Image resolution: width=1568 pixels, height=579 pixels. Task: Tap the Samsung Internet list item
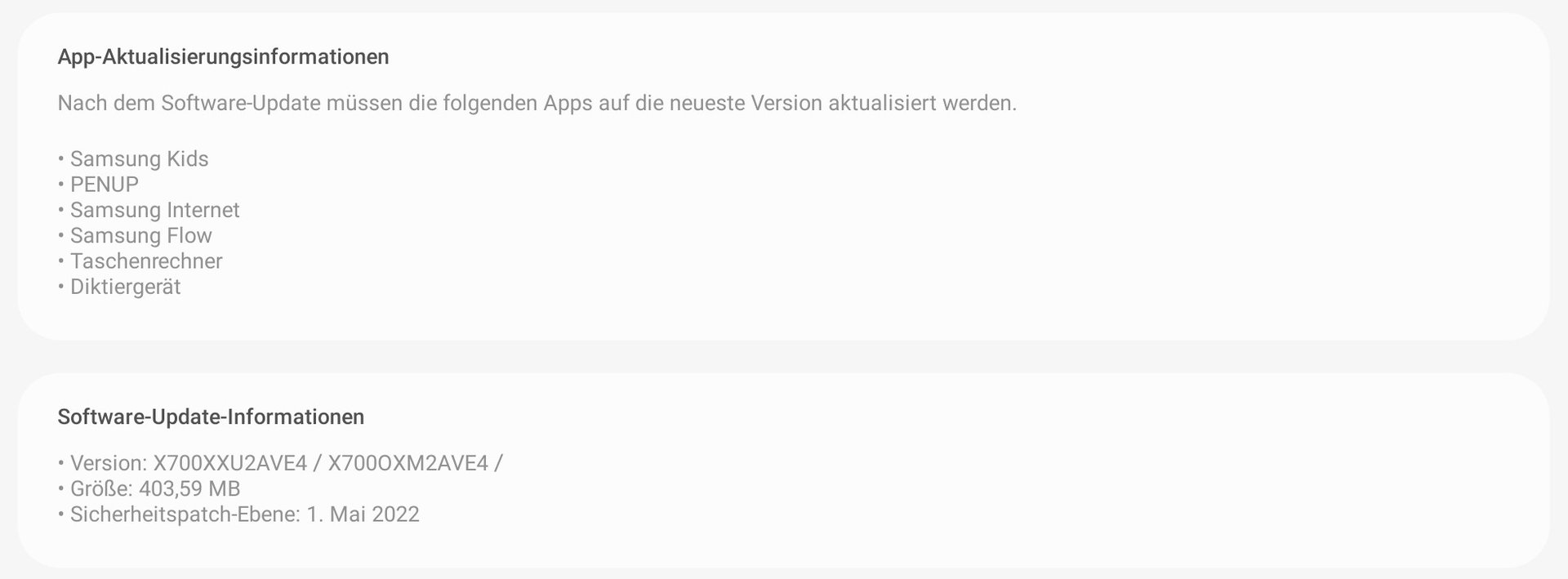click(149, 210)
